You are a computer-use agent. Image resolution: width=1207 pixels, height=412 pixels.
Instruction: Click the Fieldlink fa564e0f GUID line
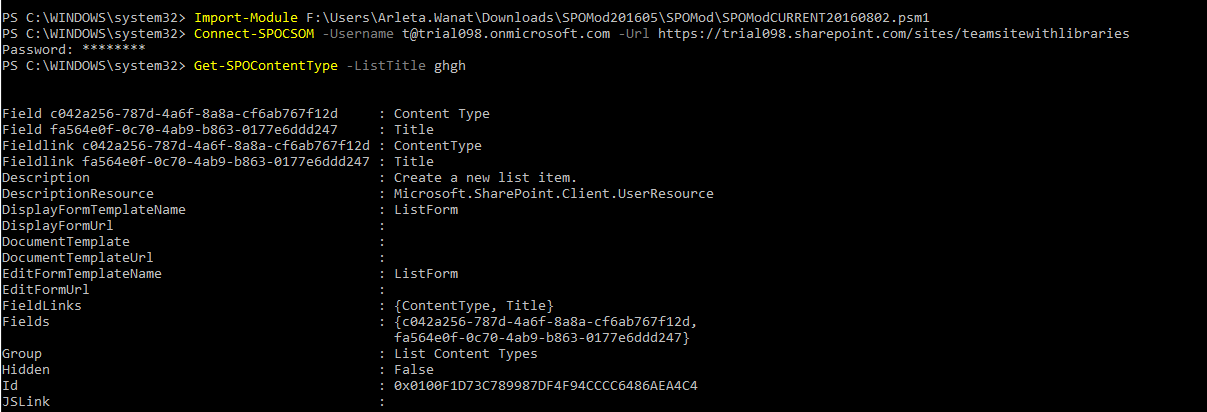coord(186,162)
